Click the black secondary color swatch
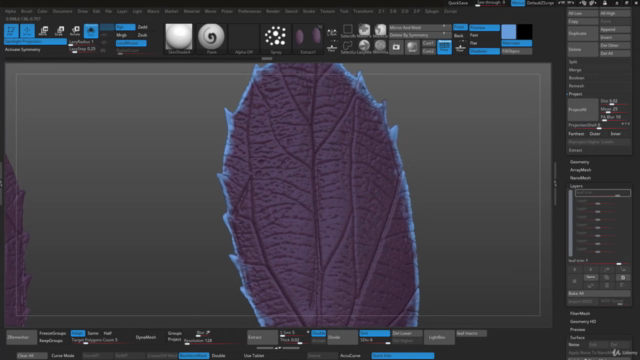The image size is (640, 360). (x=524, y=31)
